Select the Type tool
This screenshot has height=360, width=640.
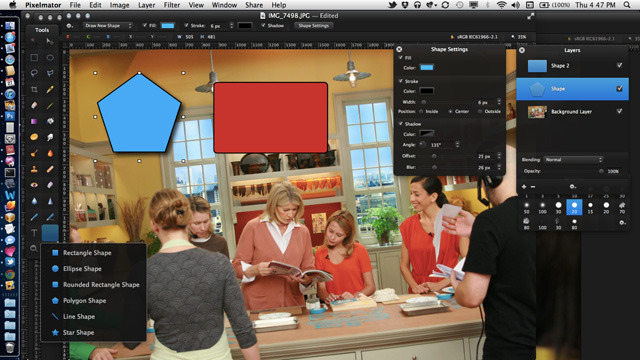point(34,233)
